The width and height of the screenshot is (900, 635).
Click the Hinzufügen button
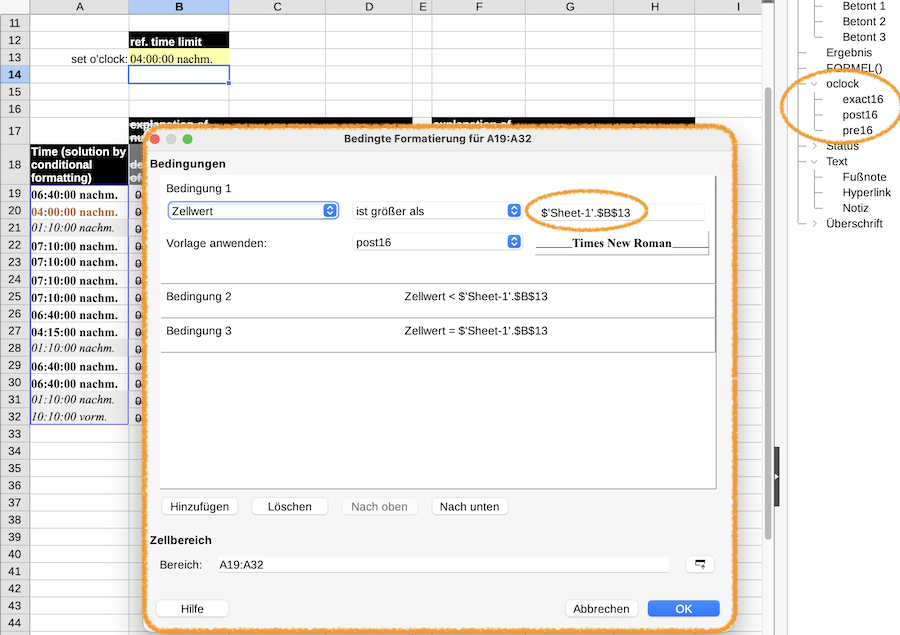[x=200, y=506]
